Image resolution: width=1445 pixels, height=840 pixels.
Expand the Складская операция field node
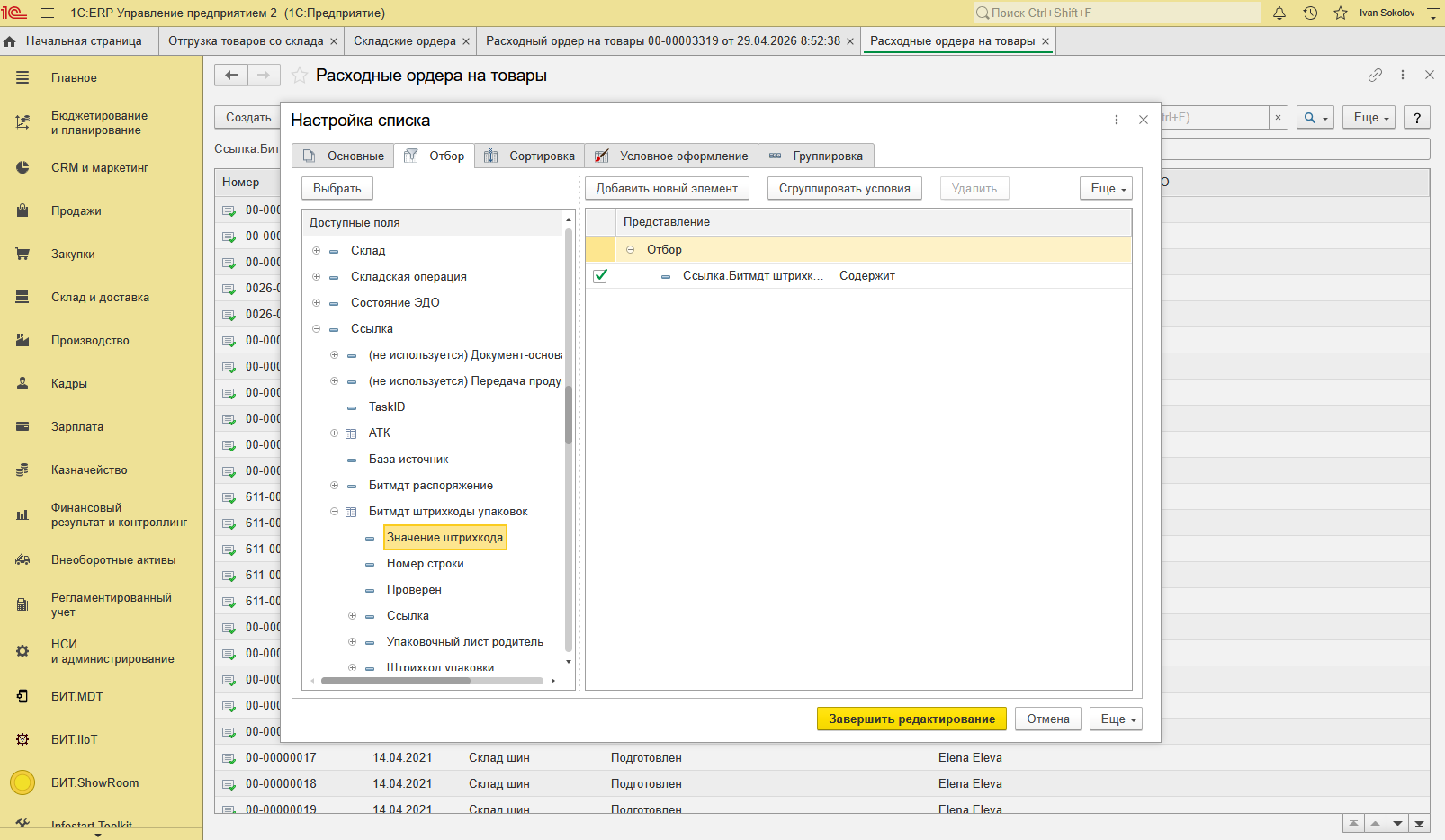point(316,277)
